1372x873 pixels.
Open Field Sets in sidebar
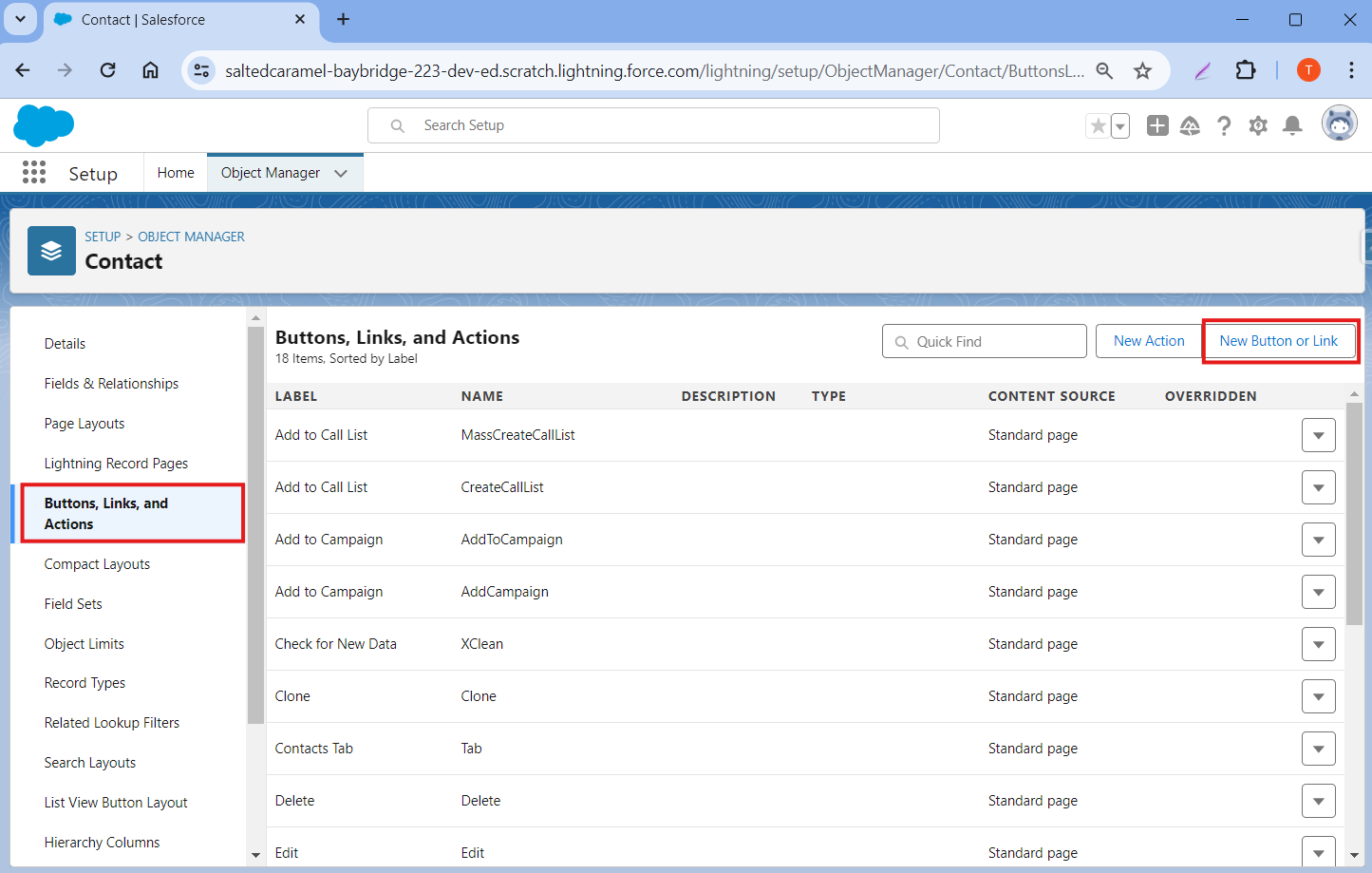tap(73, 604)
